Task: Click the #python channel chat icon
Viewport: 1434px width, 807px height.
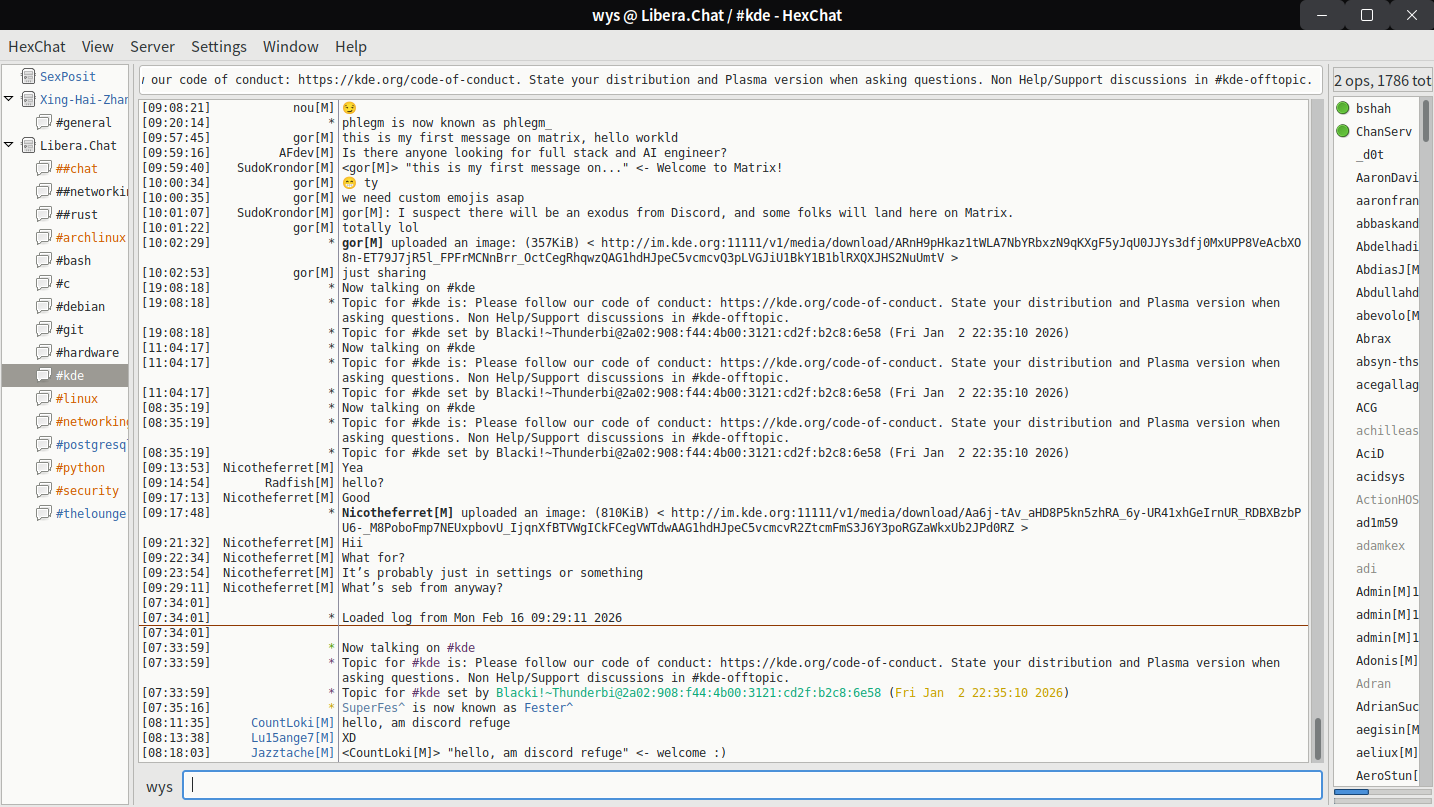Action: [43, 467]
